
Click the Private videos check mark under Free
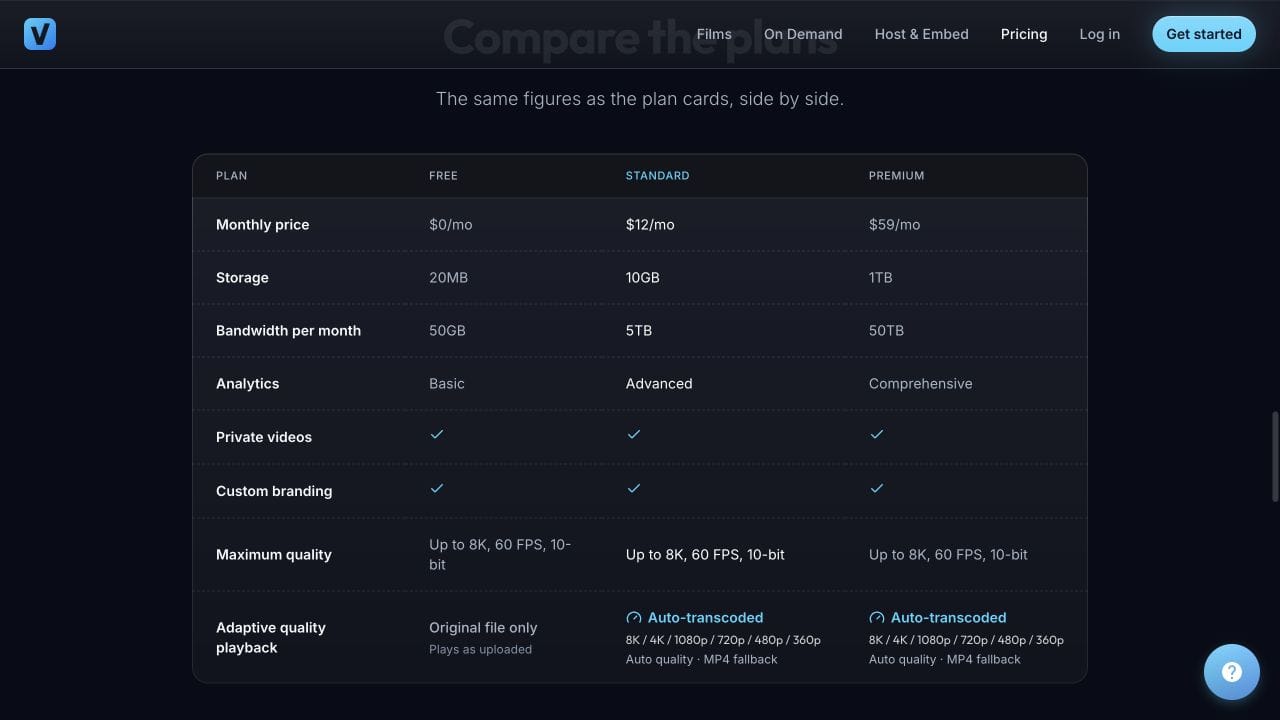pyautogui.click(x=436, y=434)
